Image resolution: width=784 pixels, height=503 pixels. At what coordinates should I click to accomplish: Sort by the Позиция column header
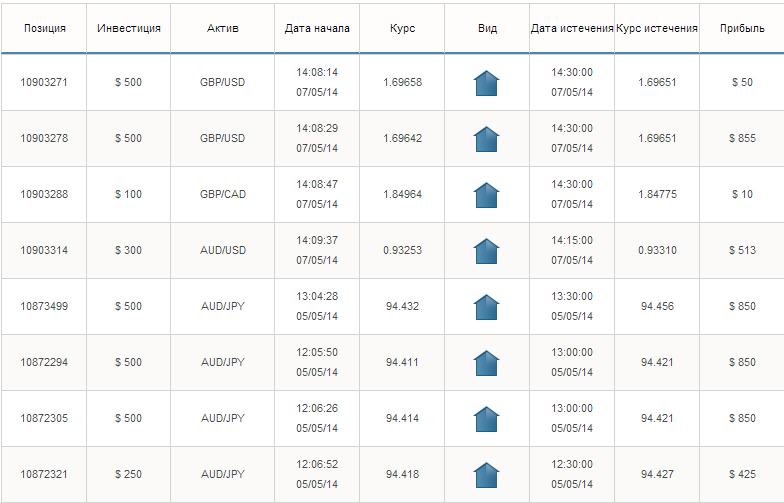[44, 28]
